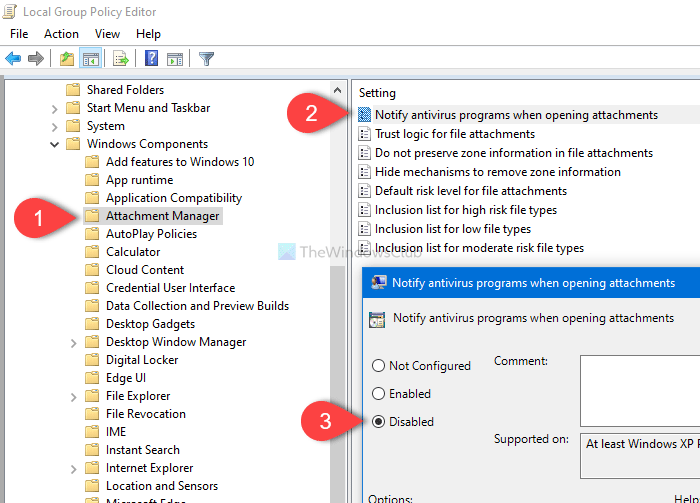
Task: Click icon beside Hide mechanisms to remove zone information
Action: coord(364,171)
